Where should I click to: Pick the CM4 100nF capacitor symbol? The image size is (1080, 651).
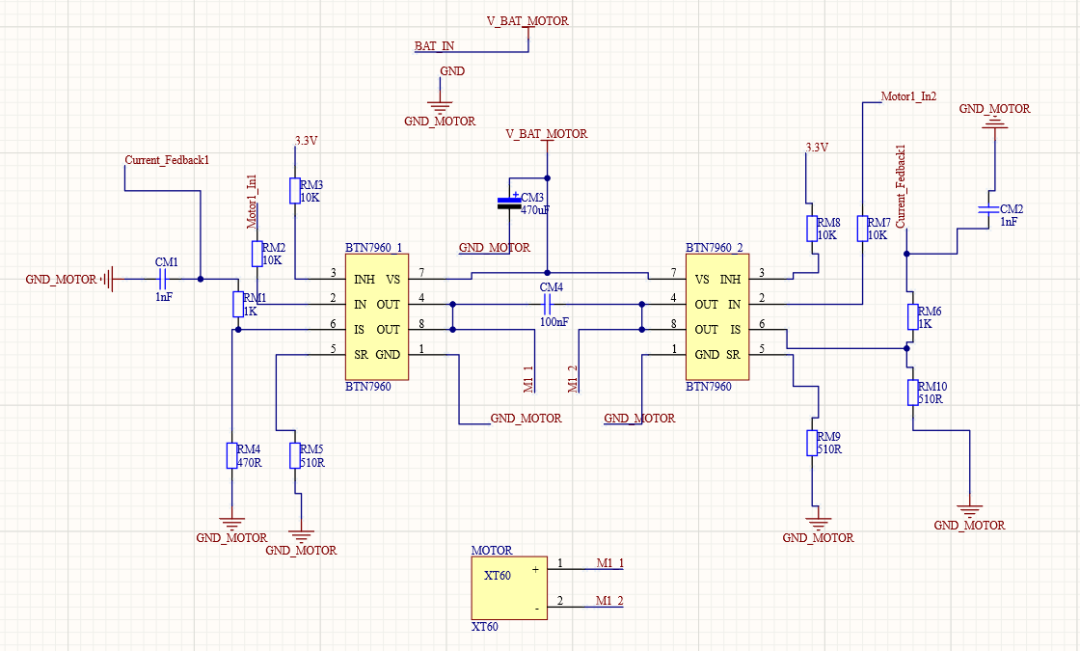[x=547, y=304]
